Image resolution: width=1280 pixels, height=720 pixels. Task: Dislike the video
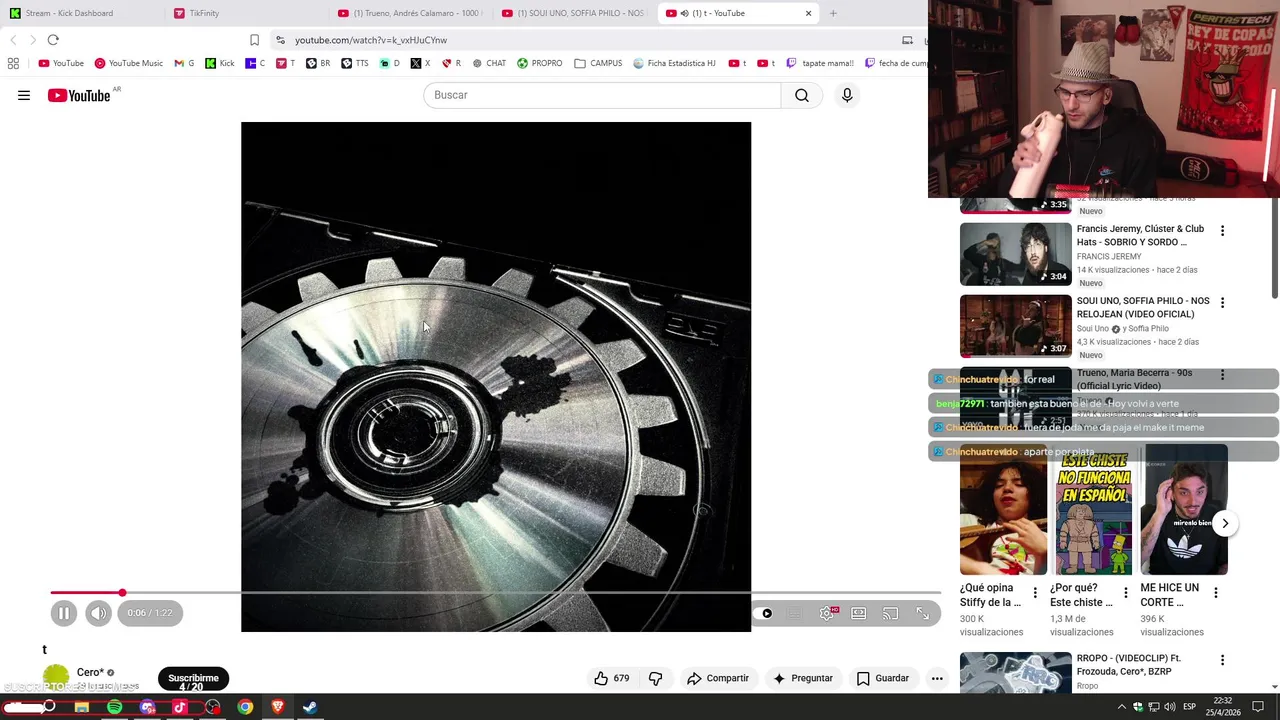click(656, 678)
